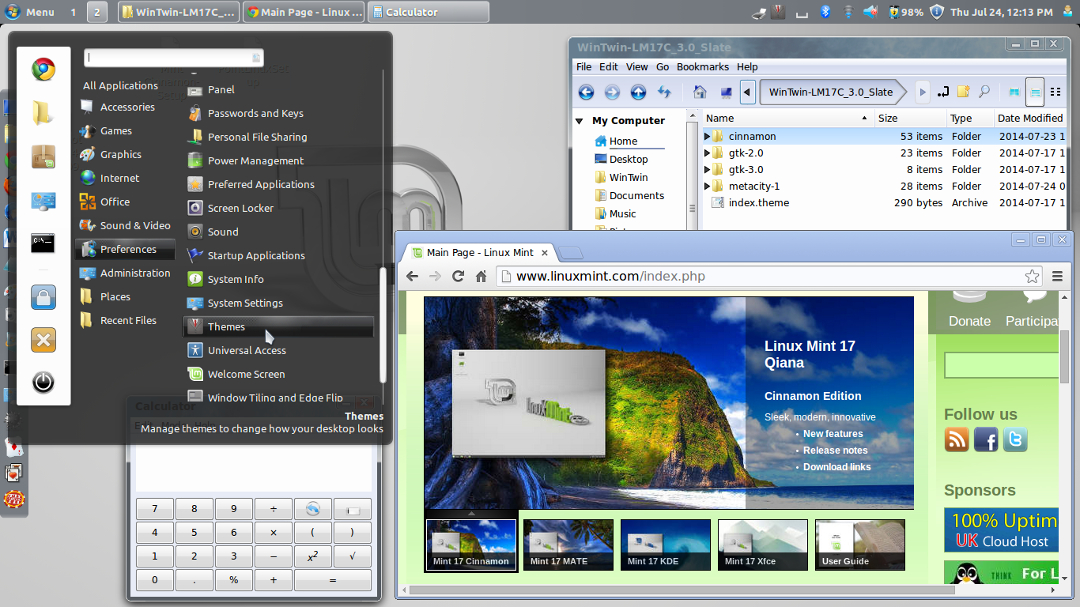Click the orange logout X icon
The image size is (1080, 607).
(43, 340)
